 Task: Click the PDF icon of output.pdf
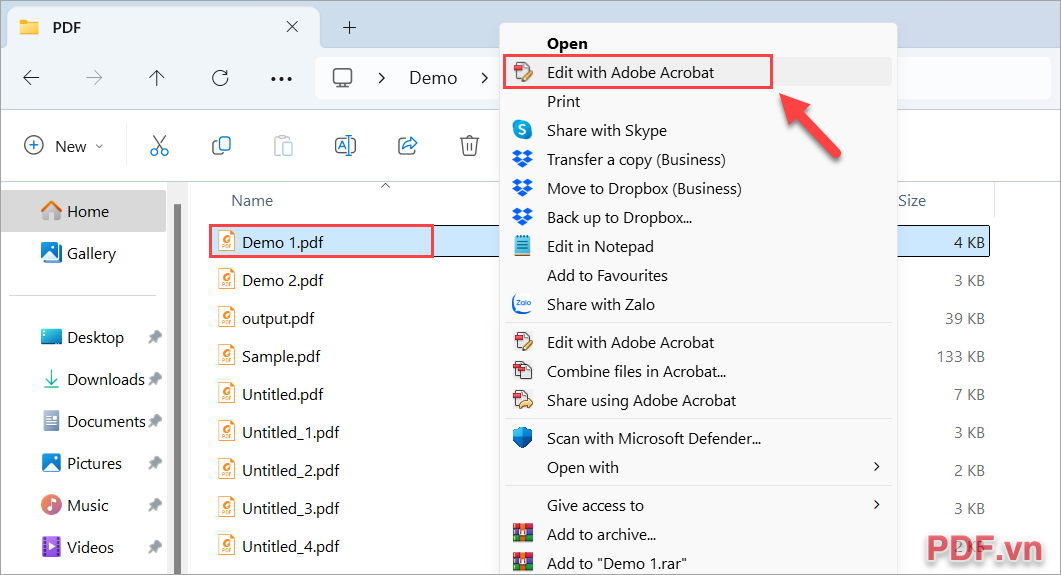[x=227, y=317]
